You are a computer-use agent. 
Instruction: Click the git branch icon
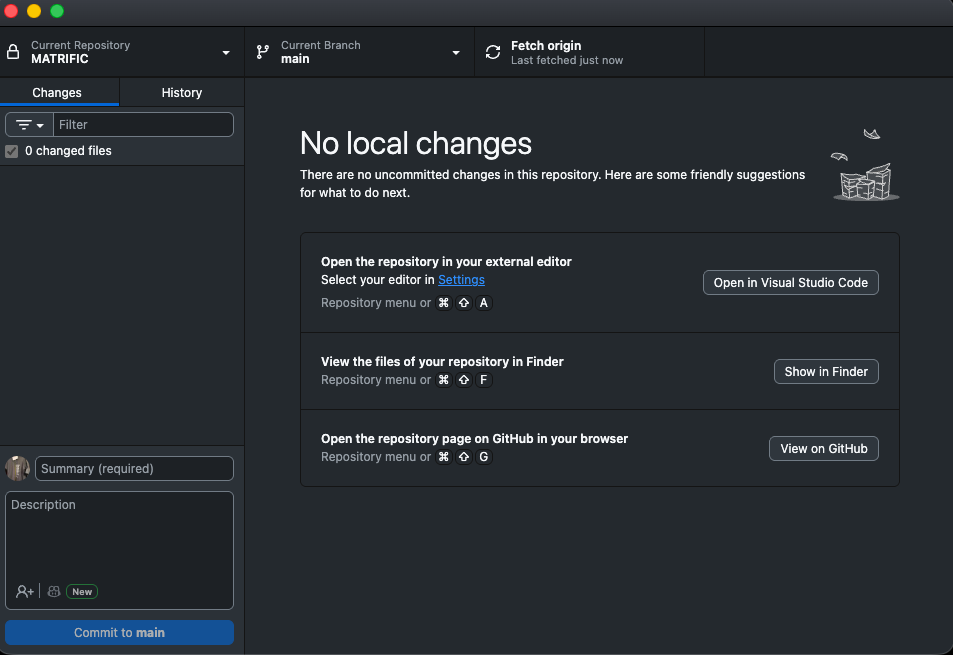point(263,52)
